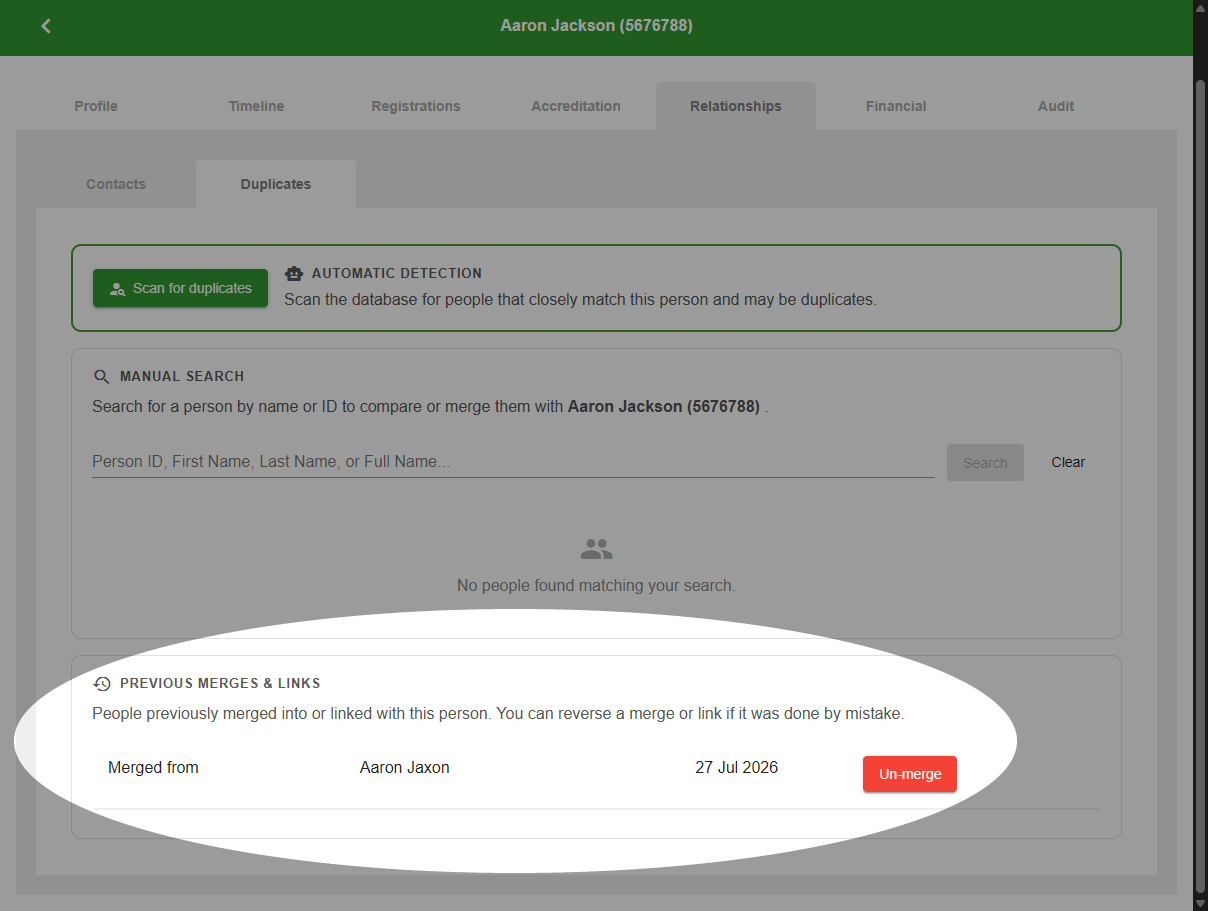View the Audit tab
Viewport: 1208px width, 911px height.
1056,106
